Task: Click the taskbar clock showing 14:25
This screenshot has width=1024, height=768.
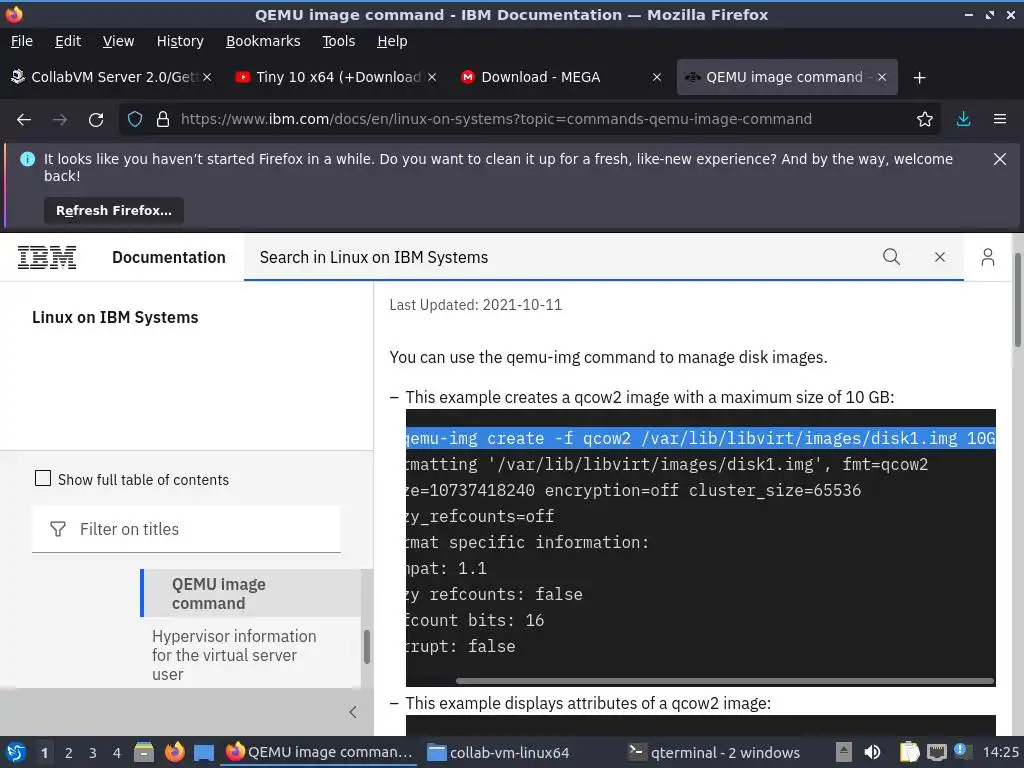Action: point(1000,752)
